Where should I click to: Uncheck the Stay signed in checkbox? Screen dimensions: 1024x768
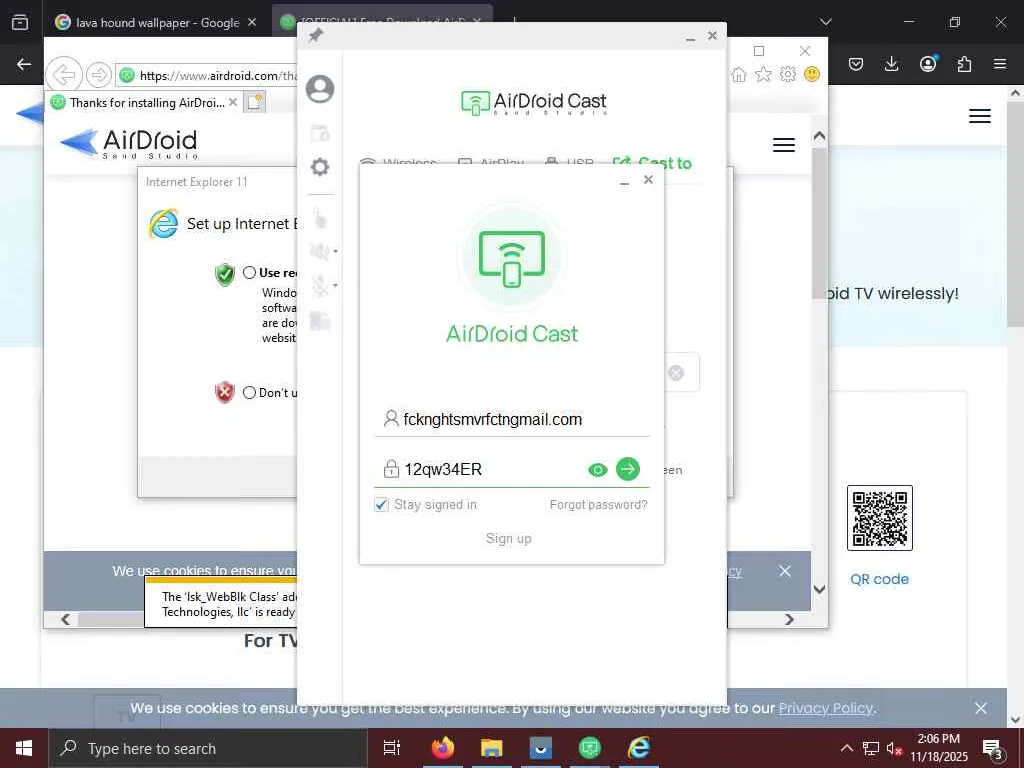381,505
